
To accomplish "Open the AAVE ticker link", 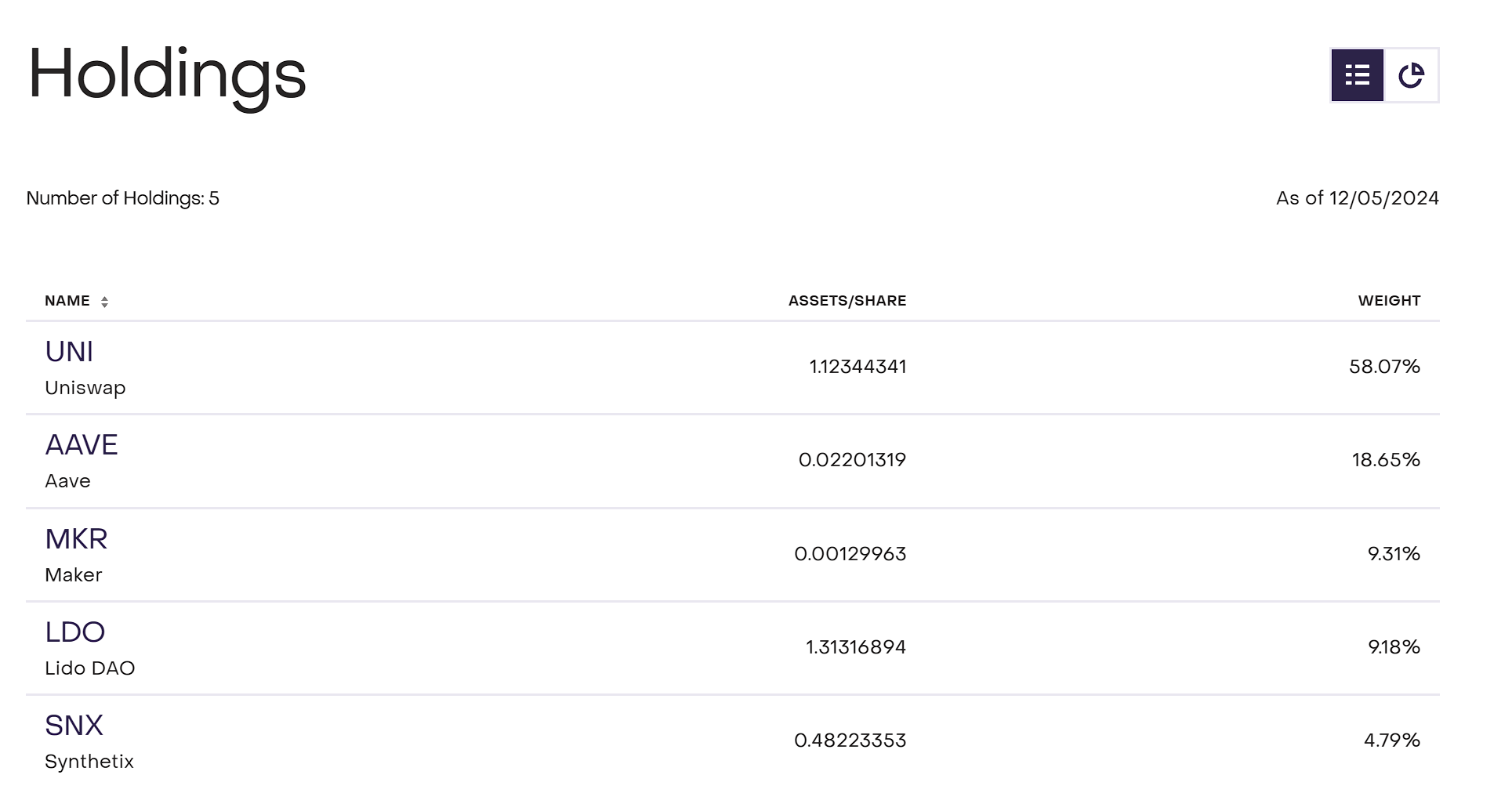I will pos(82,445).
